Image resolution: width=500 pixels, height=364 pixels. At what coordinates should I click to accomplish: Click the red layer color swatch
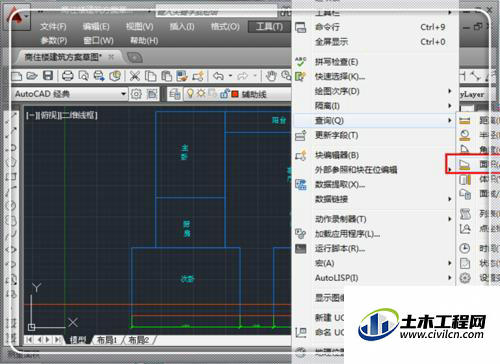(x=235, y=94)
